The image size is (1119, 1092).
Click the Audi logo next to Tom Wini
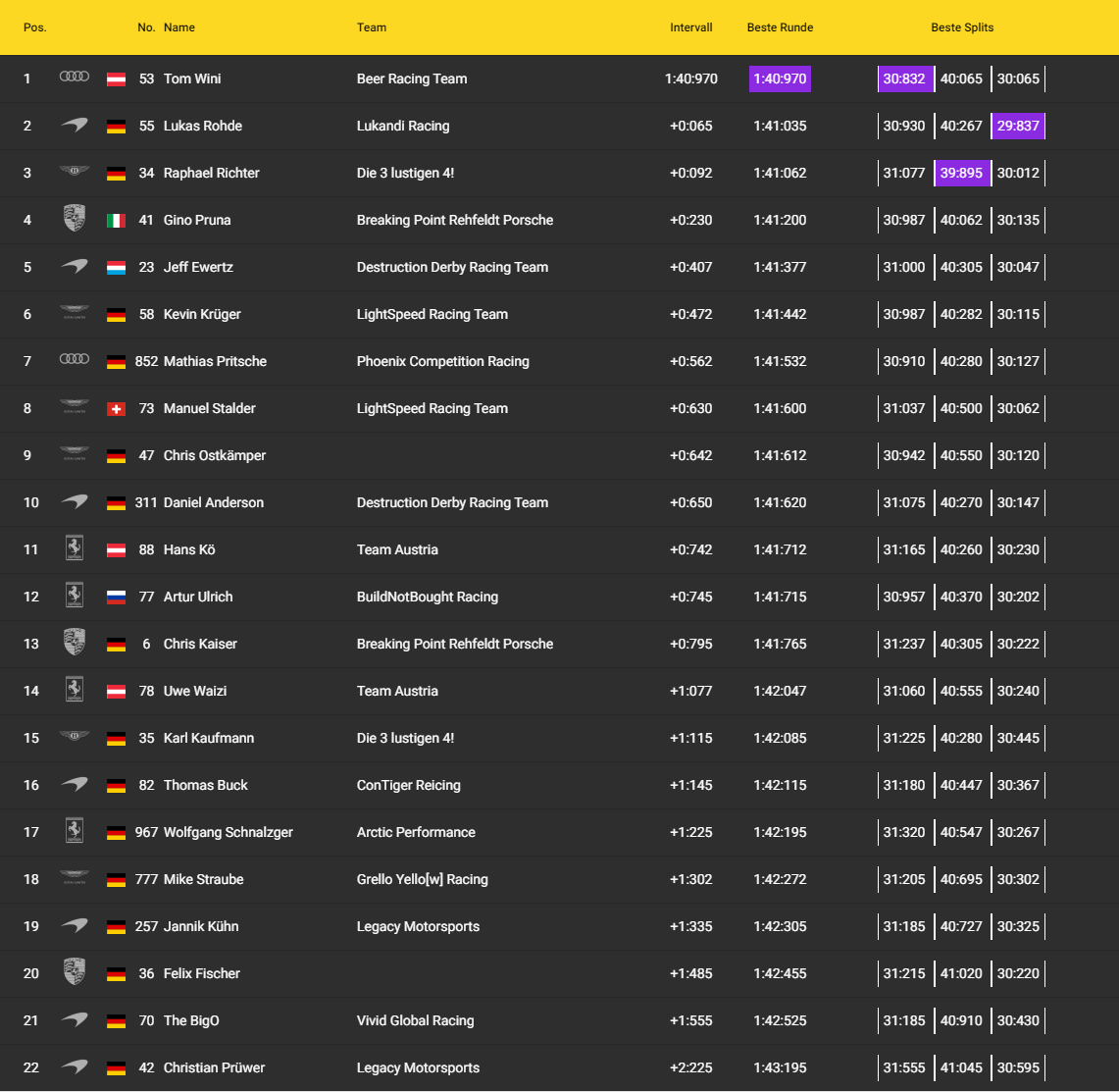pos(75,78)
